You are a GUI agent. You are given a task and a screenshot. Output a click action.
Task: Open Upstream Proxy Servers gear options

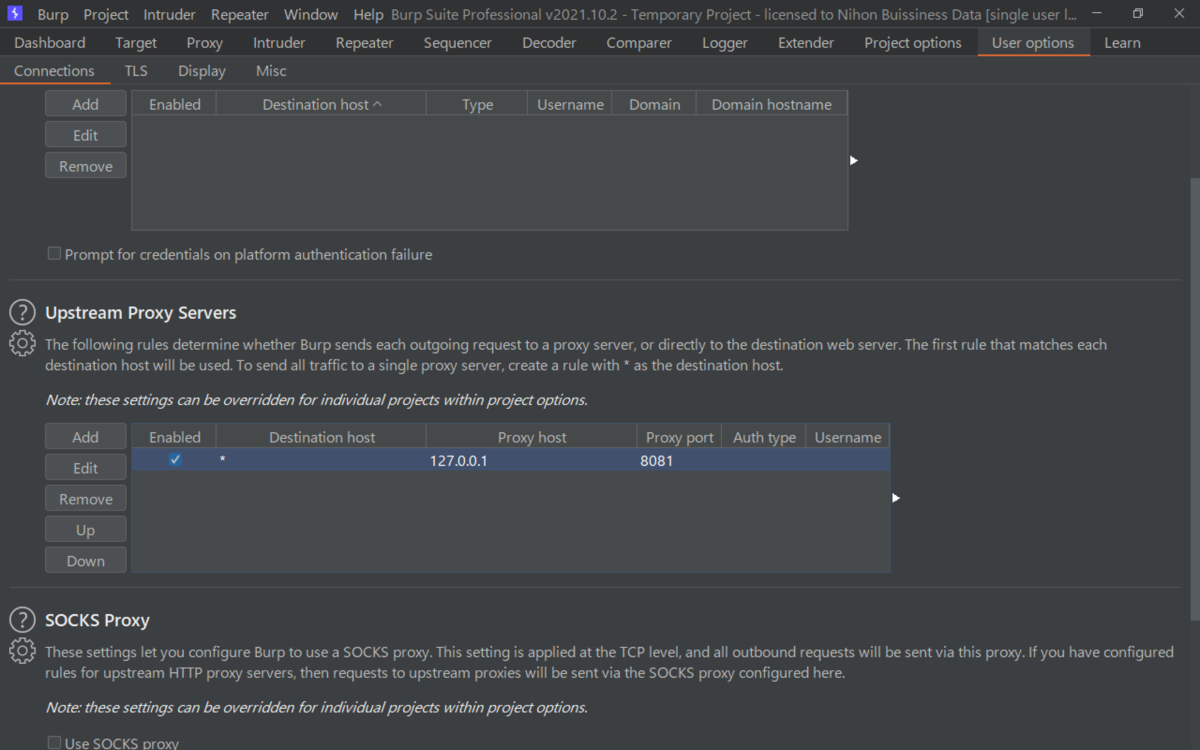[x=22, y=343]
